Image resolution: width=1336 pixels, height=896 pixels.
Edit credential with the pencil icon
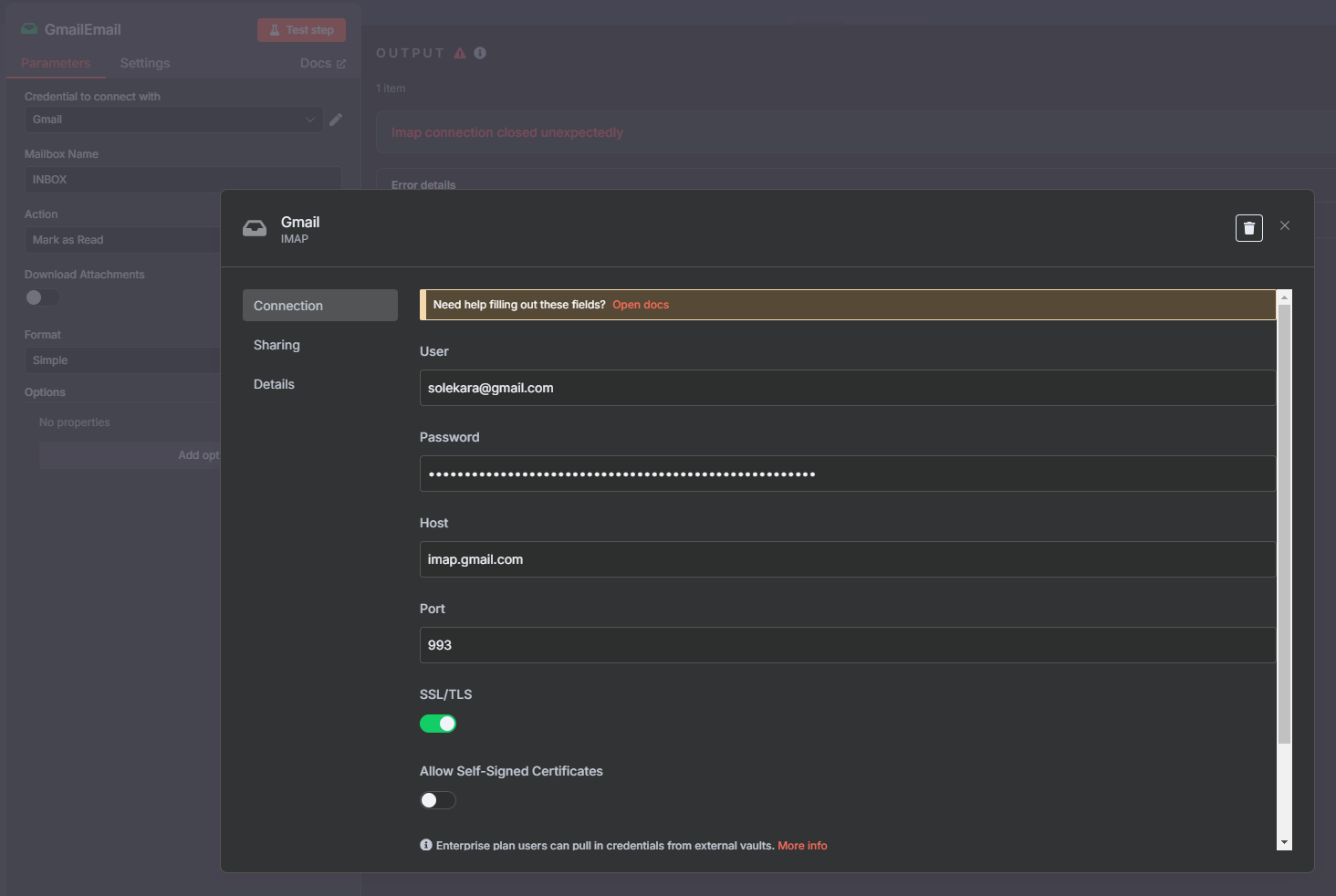click(336, 120)
